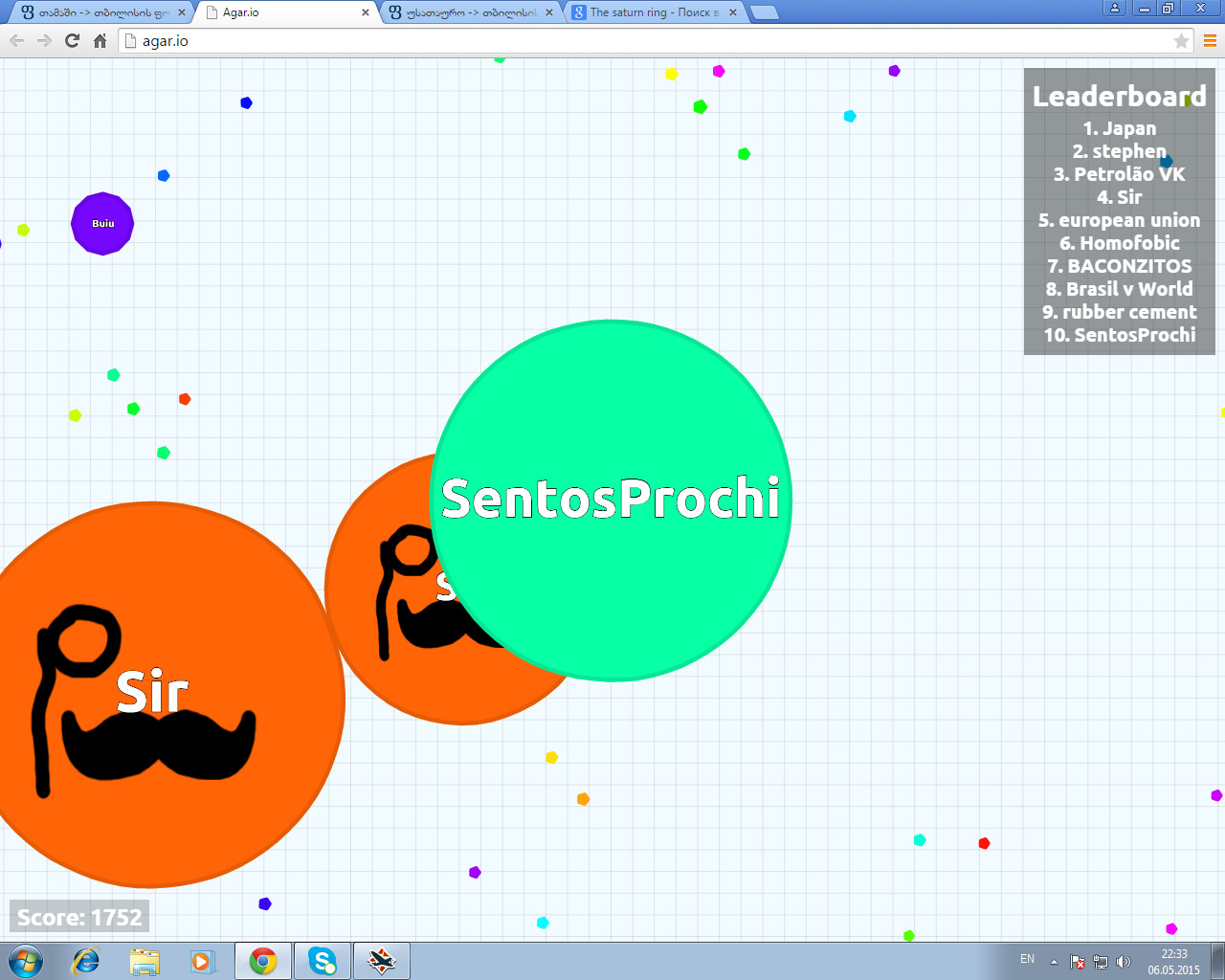
Task: Click the Chrome taskbar icon
Action: [x=263, y=961]
